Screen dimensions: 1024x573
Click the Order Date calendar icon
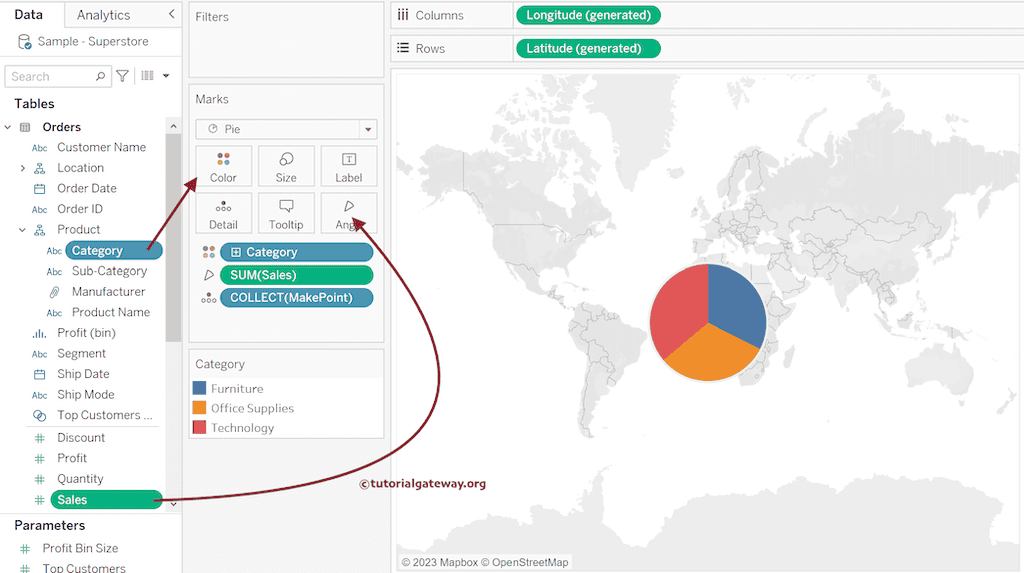40,189
